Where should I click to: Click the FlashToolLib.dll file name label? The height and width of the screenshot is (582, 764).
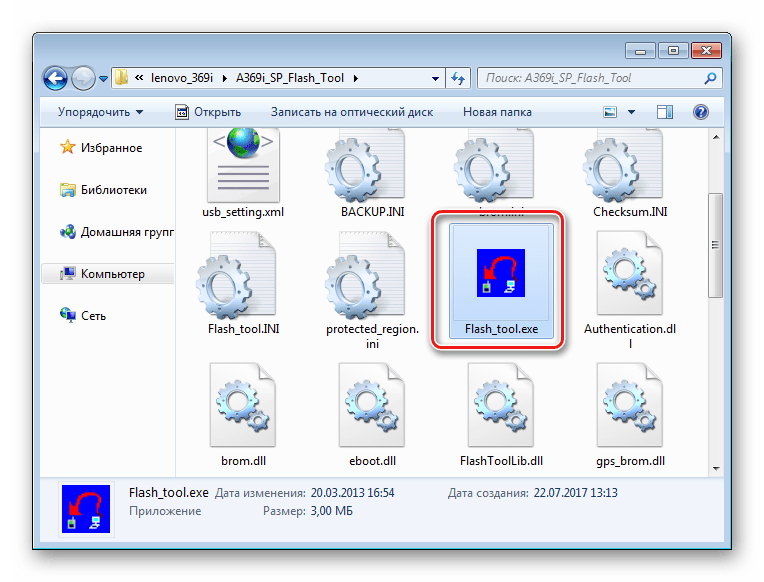[501, 461]
